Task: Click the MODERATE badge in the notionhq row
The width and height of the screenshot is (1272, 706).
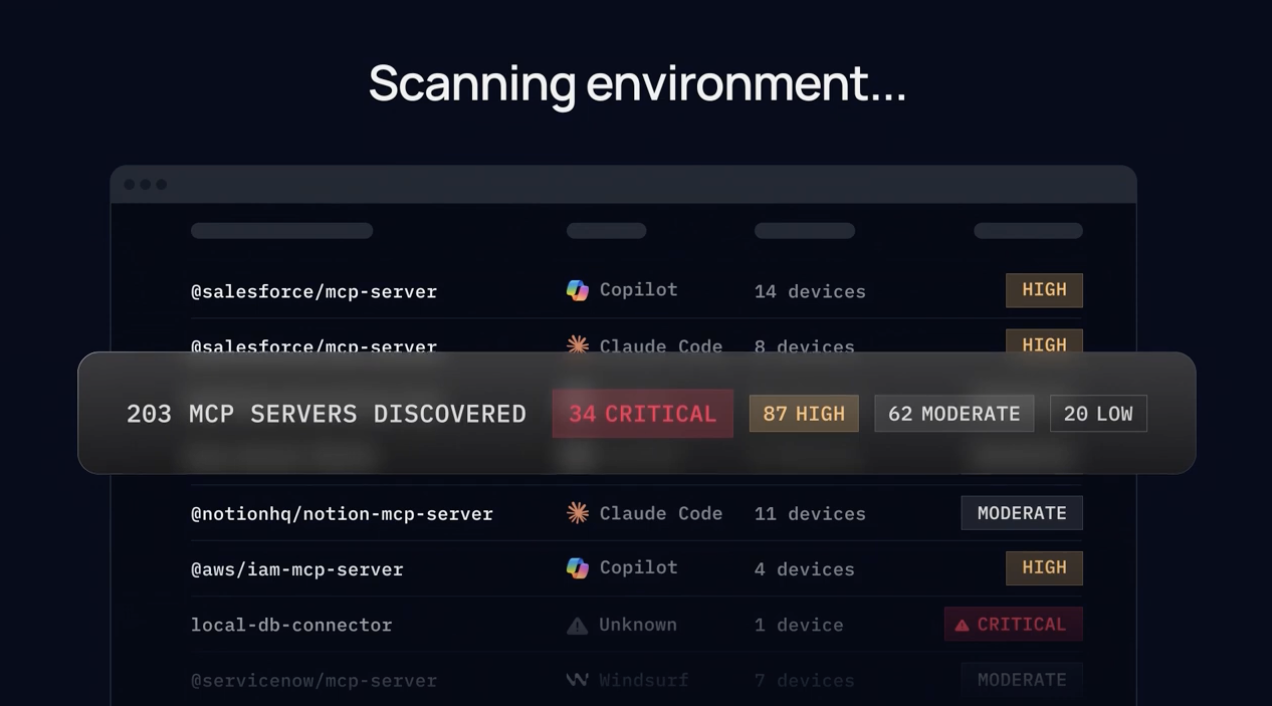Action: pyautogui.click(x=1022, y=513)
